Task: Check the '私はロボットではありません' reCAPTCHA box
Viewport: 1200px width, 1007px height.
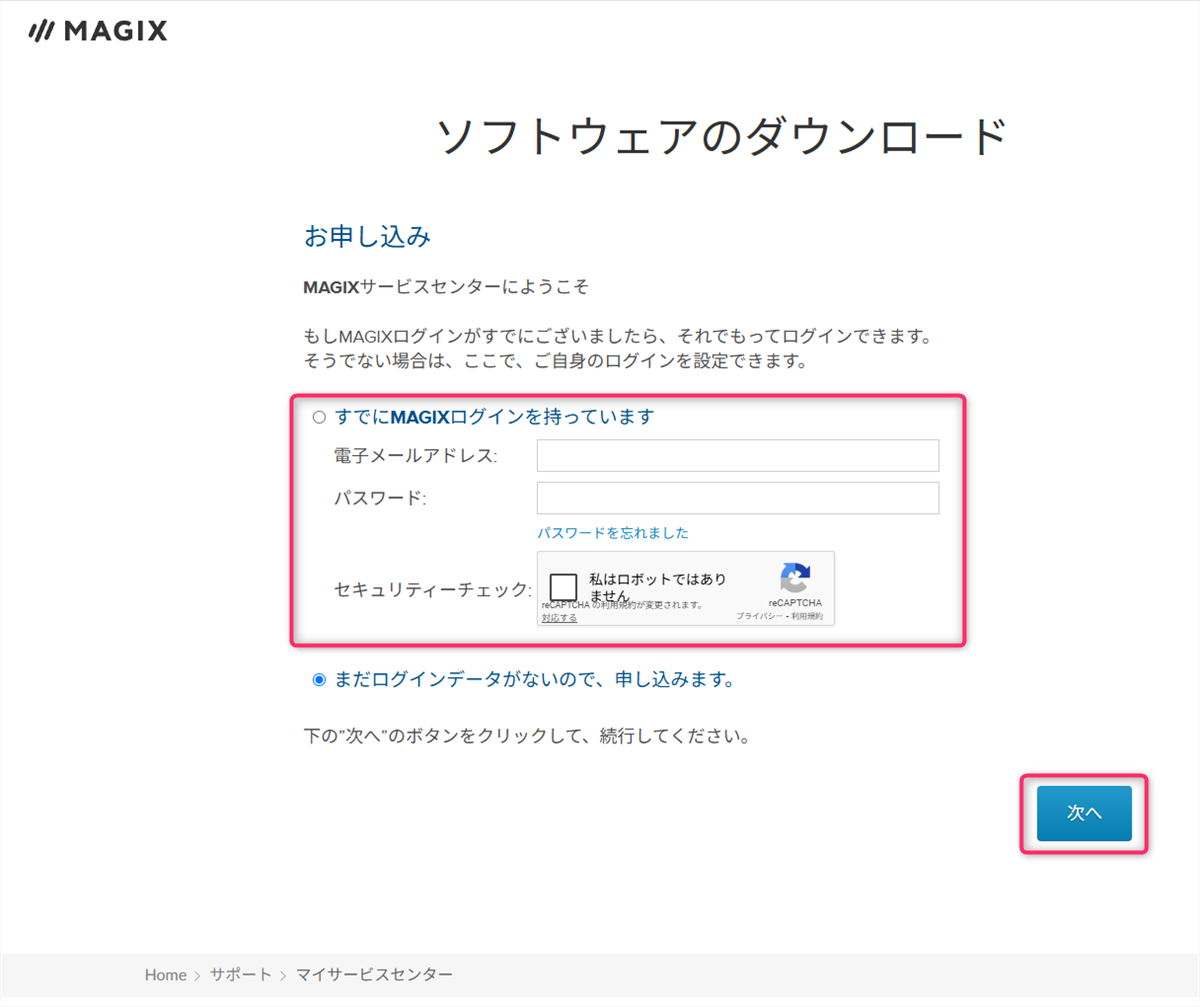Action: [x=564, y=587]
